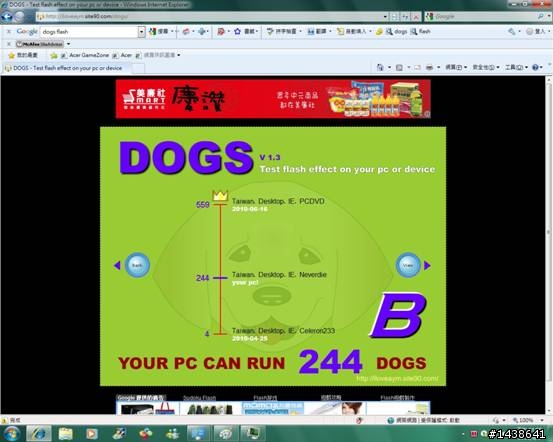Click the Add to Favorites Bar star icon
553x442 pixels.
(54, 55)
